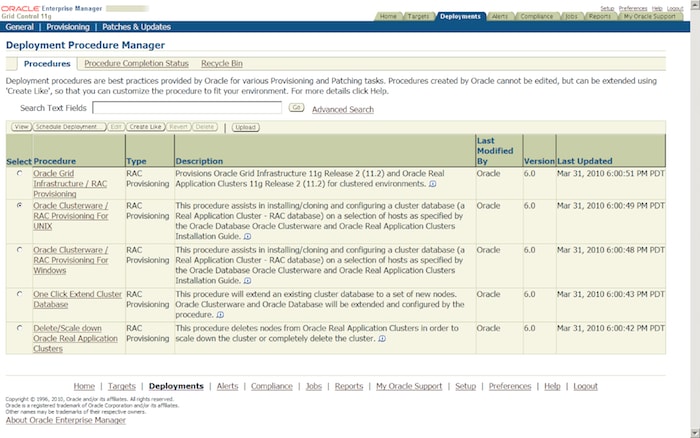Screen dimensions: 700x438
Task: Open the Reports tab at top
Action: (x=600, y=17)
